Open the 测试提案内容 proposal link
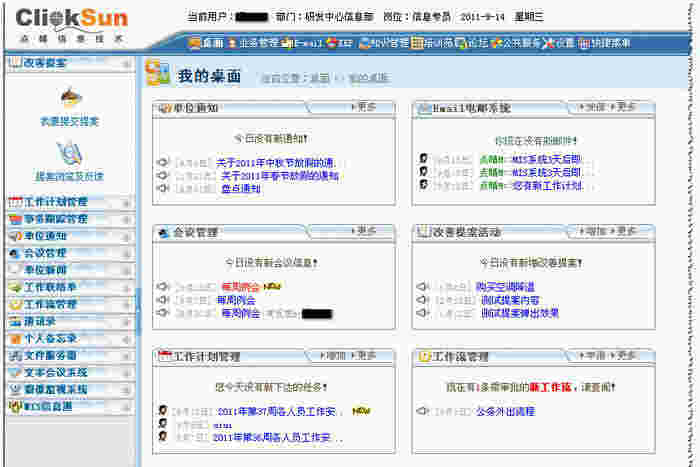Viewport: 700px width, 467px height. click(x=510, y=300)
